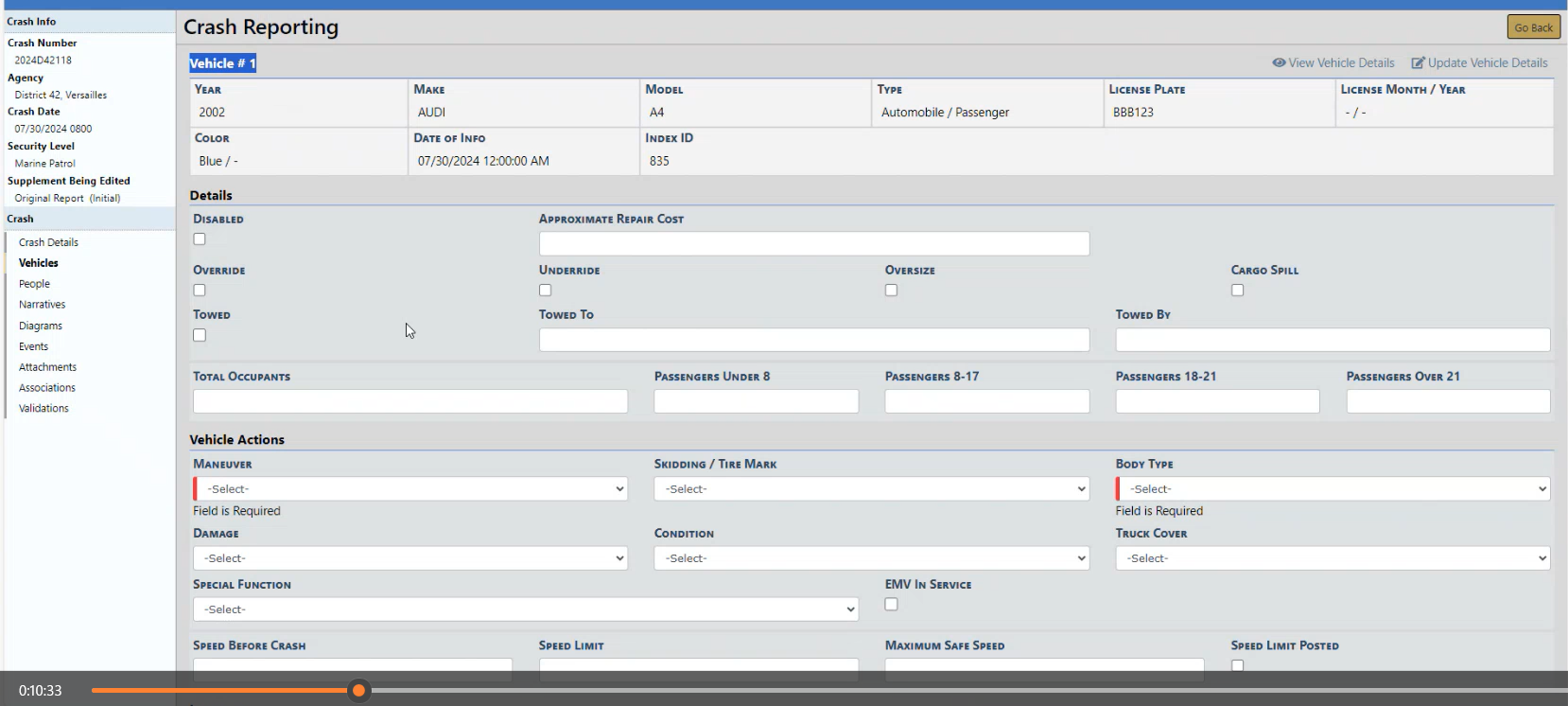Expand the Special Function dropdown
1568x706 pixels.
click(x=525, y=609)
